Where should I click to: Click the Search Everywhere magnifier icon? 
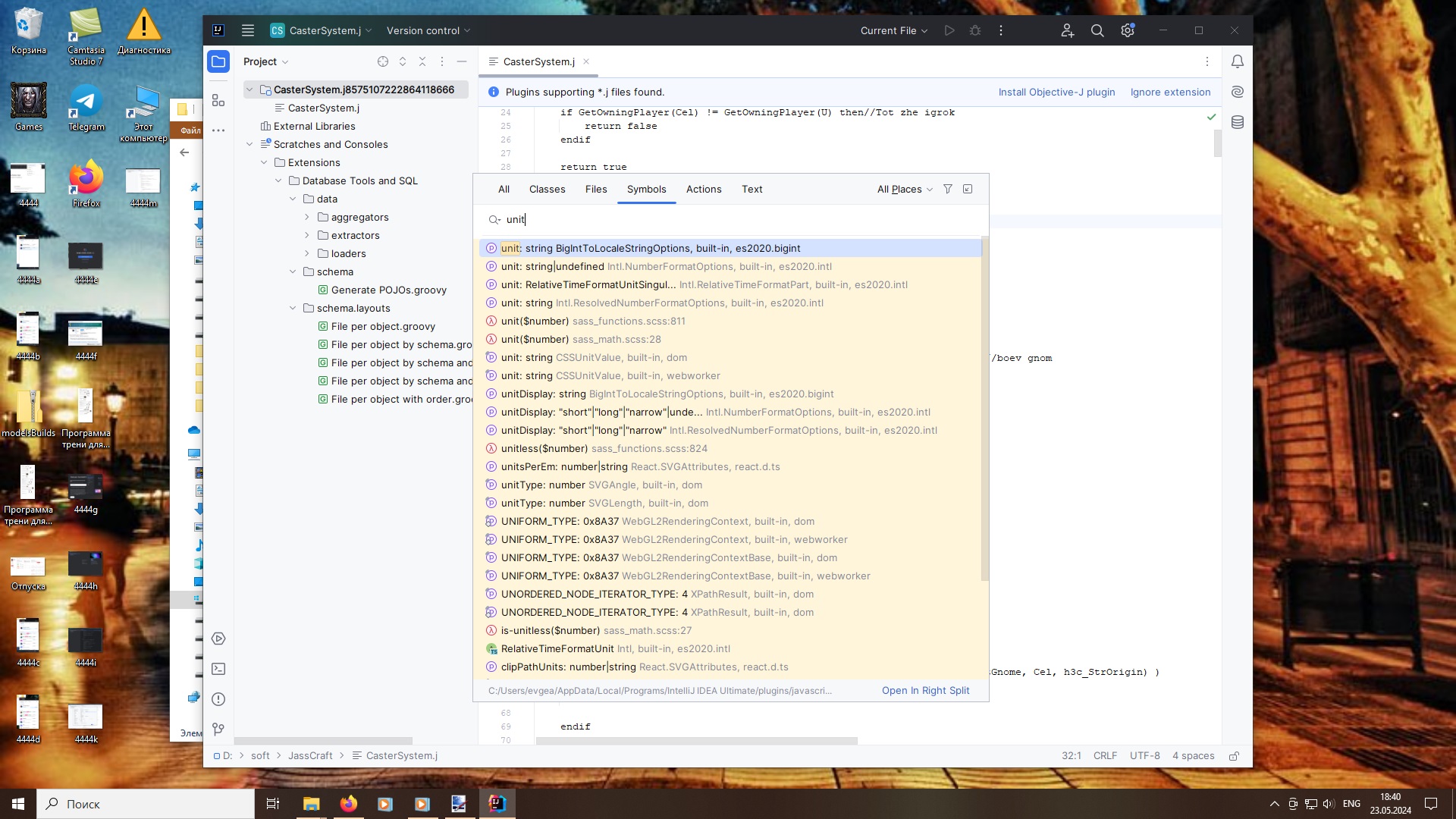click(1097, 30)
